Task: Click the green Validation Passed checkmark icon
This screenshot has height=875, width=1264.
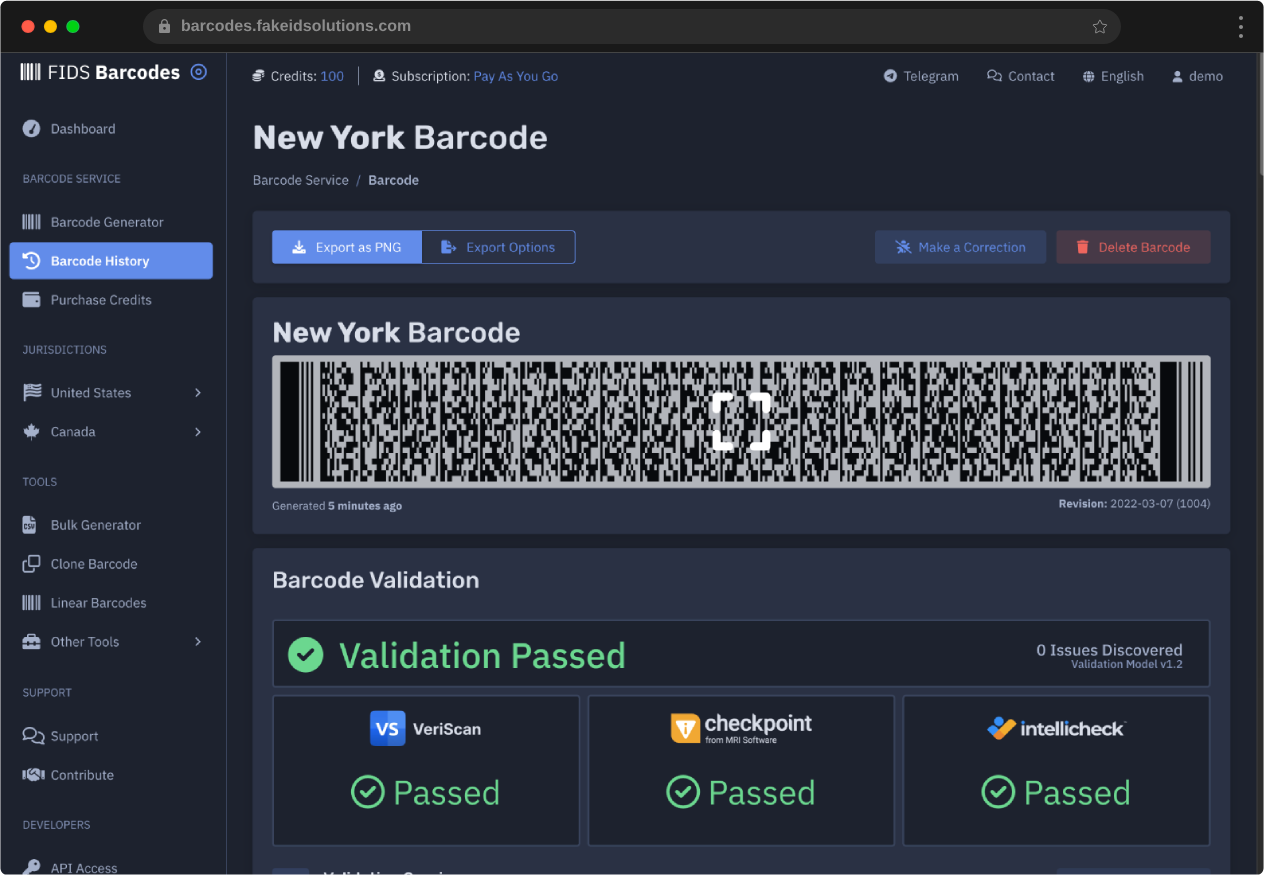Action: click(x=306, y=655)
